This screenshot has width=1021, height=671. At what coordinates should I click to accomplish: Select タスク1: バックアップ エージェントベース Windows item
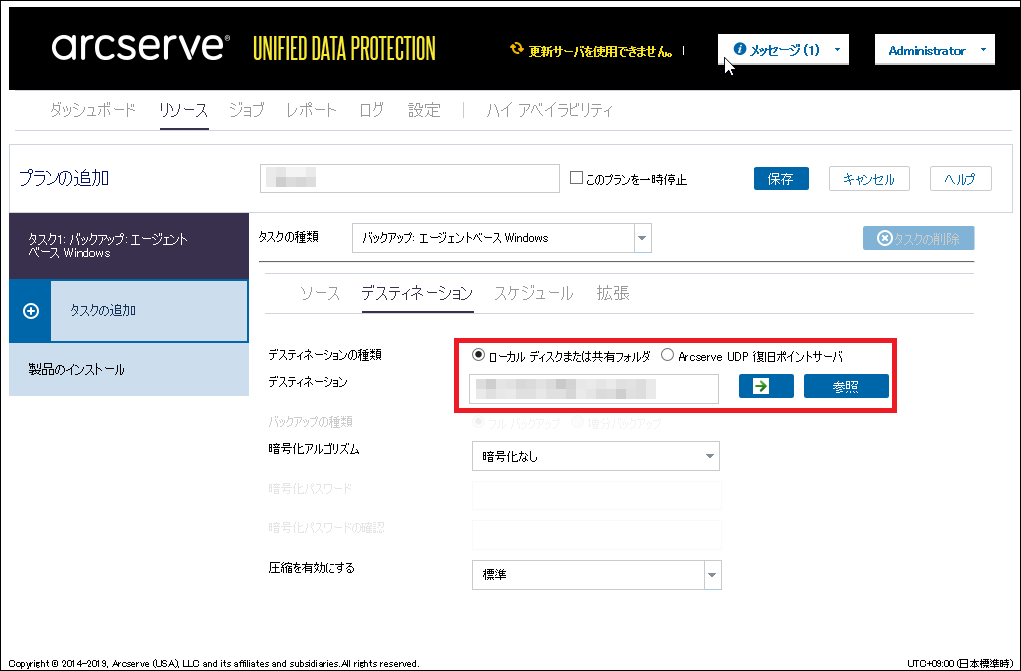(129, 246)
